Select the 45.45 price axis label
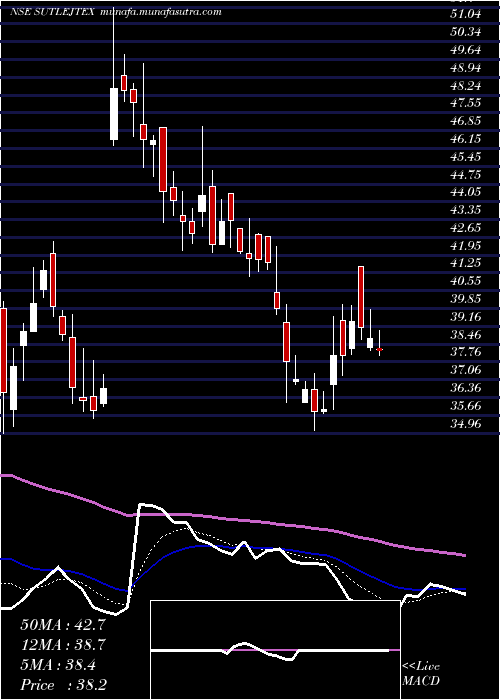The width and height of the screenshot is (500, 700). coord(466,157)
